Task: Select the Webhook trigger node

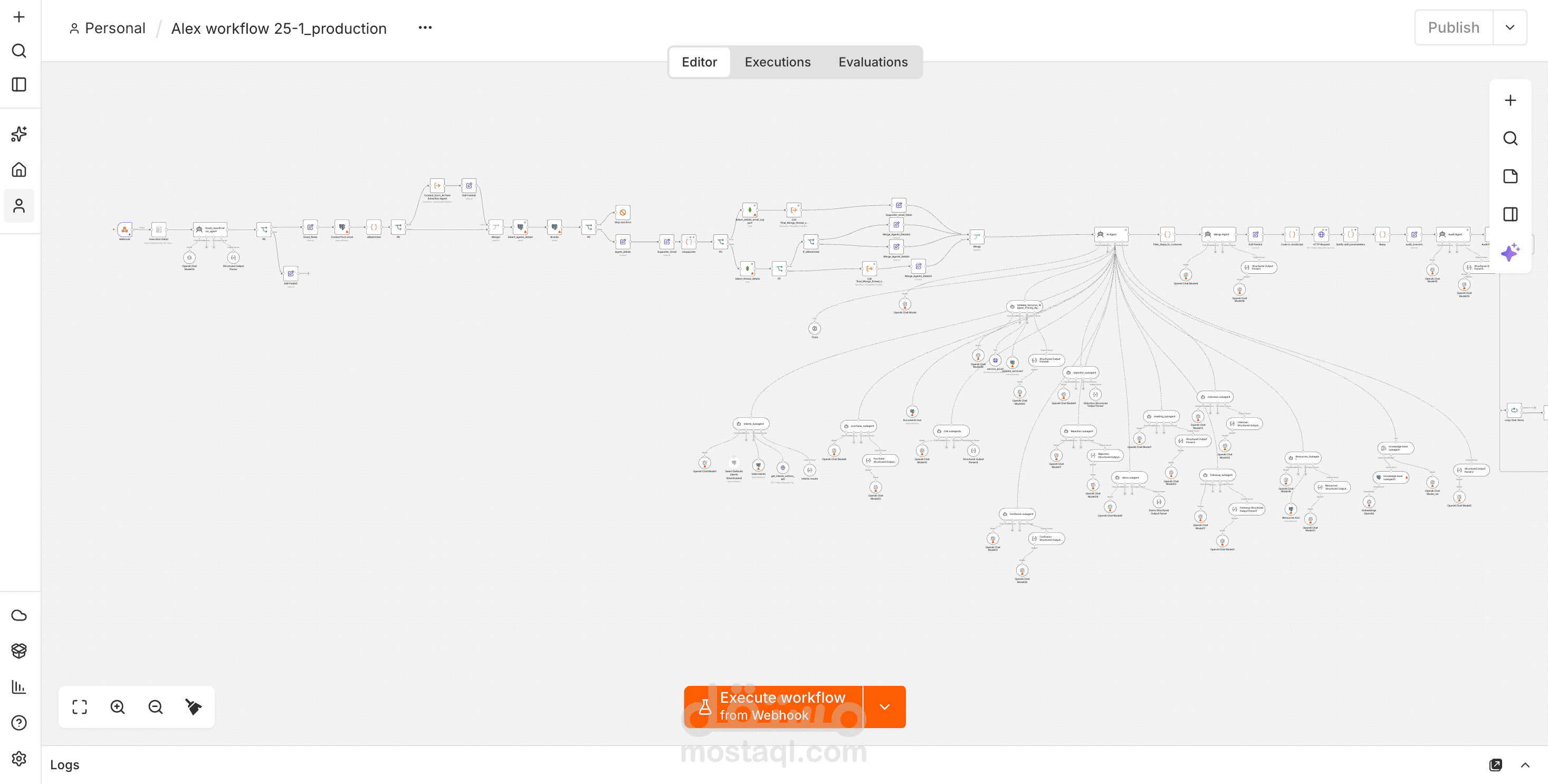Action: pos(125,230)
